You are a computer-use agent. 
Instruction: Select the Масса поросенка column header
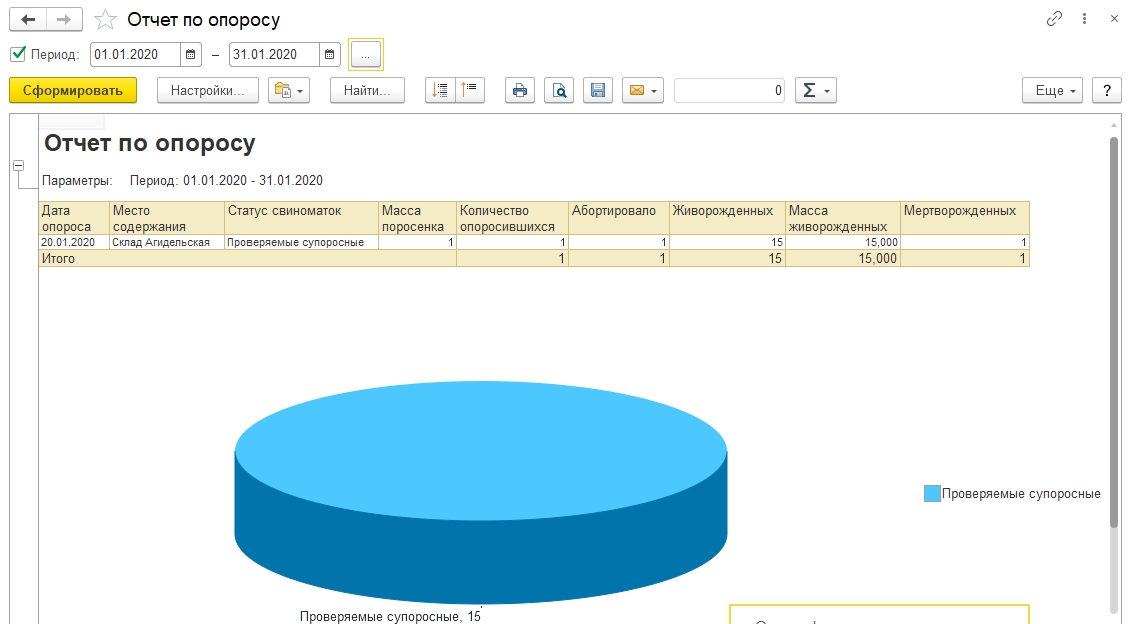[417, 218]
